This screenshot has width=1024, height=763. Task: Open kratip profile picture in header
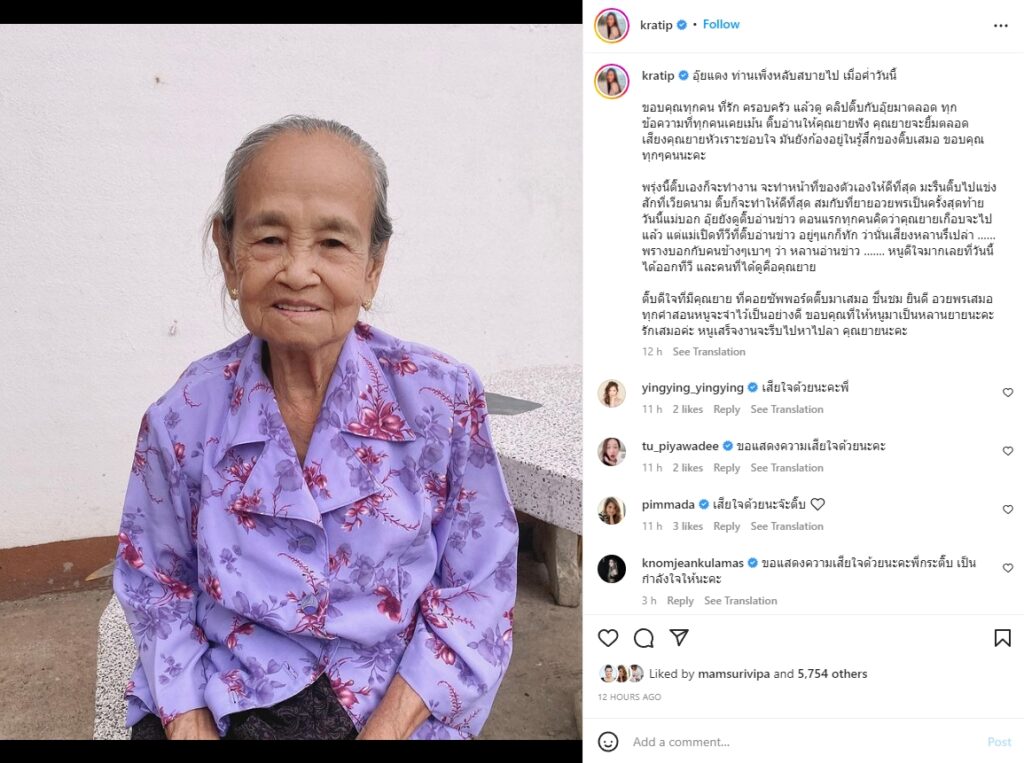point(611,25)
